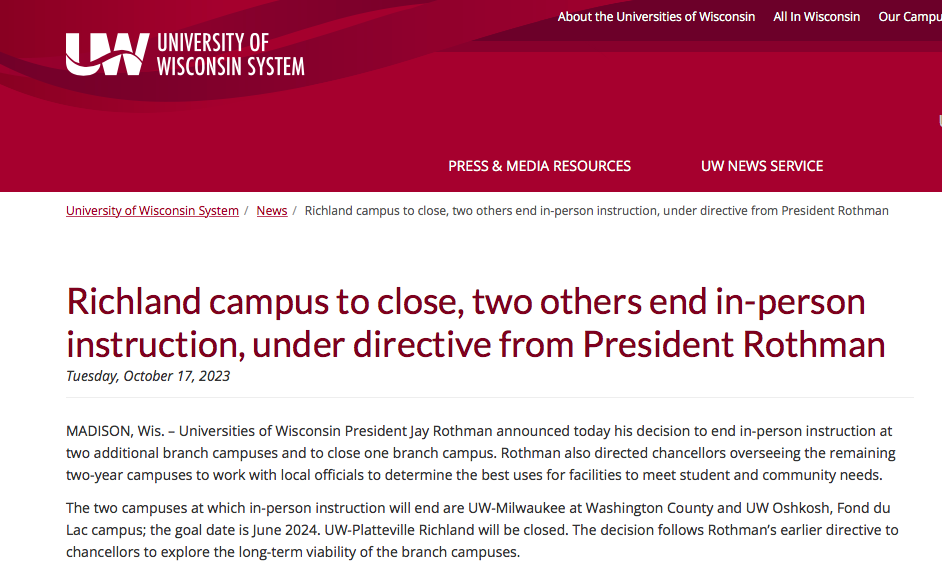This screenshot has height=565, width=942.
Task: Go to Press & Media Resources
Action: click(x=539, y=166)
